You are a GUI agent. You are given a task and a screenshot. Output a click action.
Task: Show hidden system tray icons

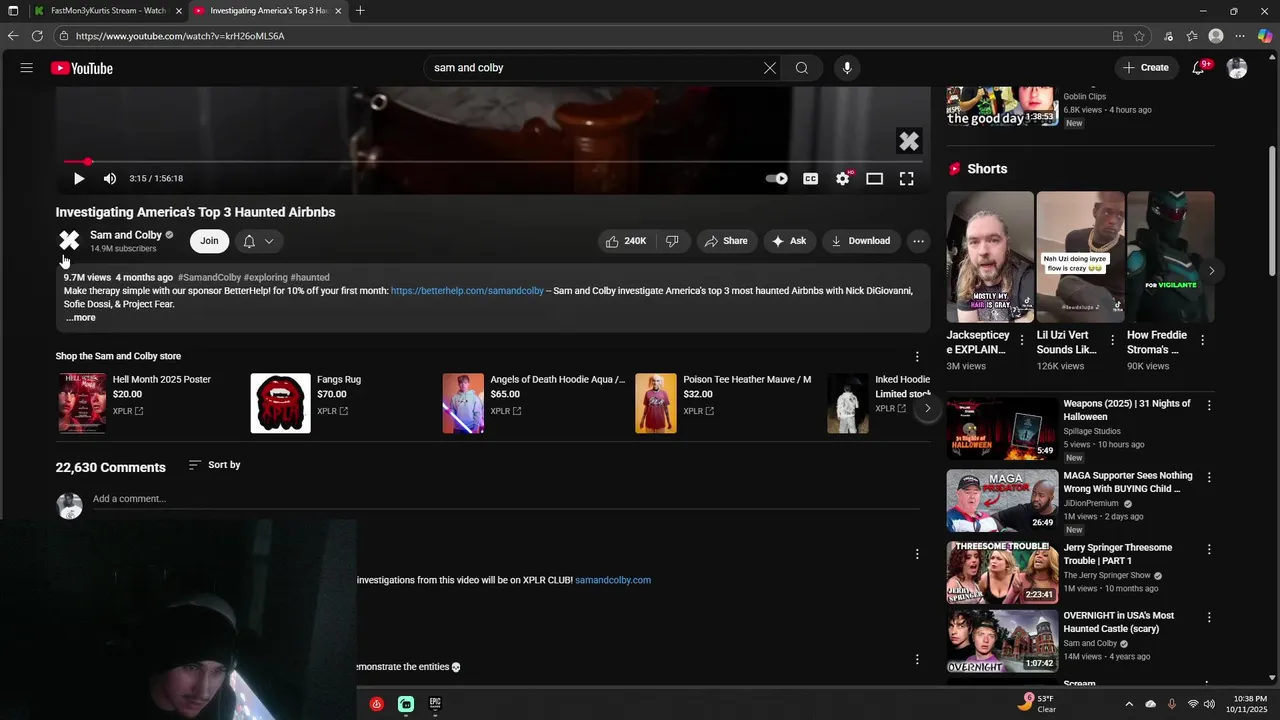coord(1129,704)
